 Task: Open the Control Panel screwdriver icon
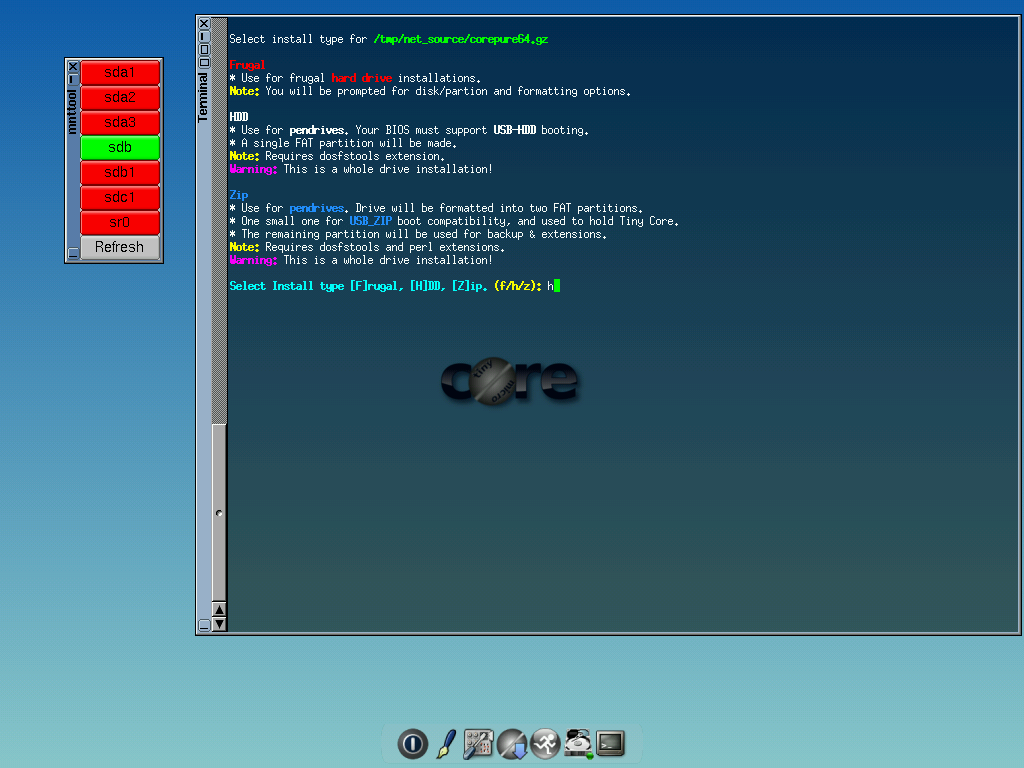pos(479,744)
